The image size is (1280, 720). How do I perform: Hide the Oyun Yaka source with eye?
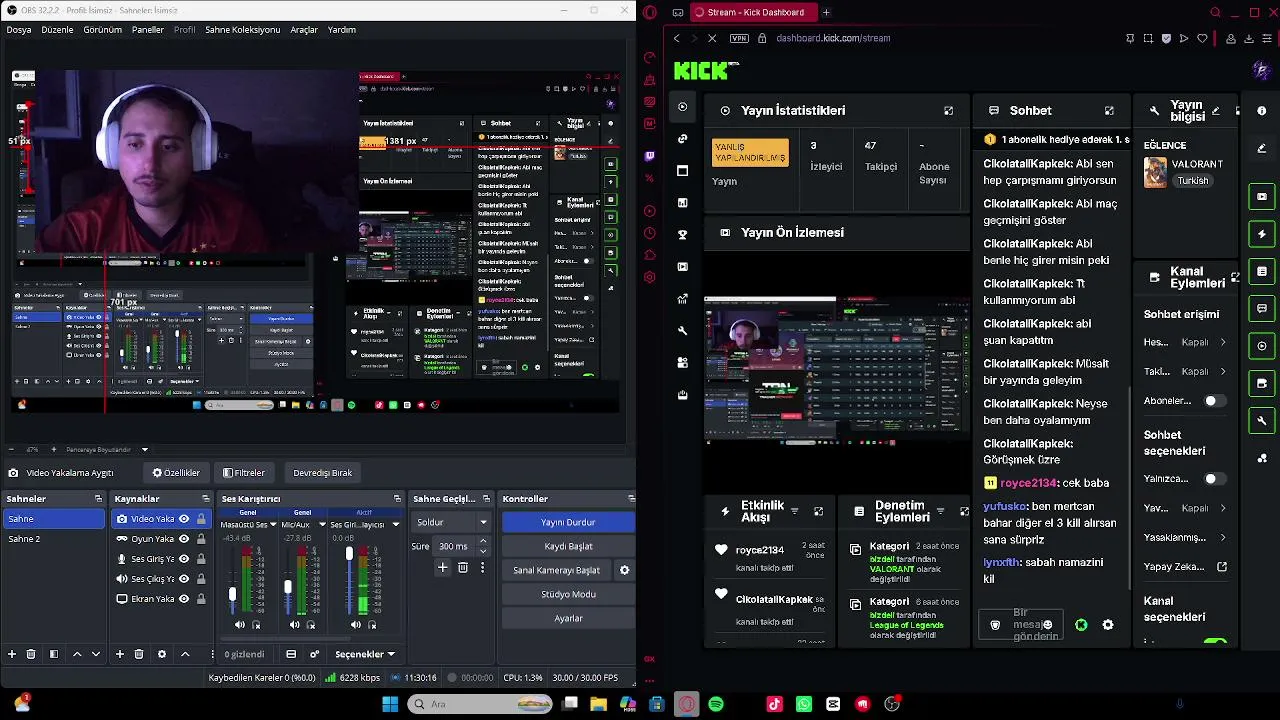point(184,539)
